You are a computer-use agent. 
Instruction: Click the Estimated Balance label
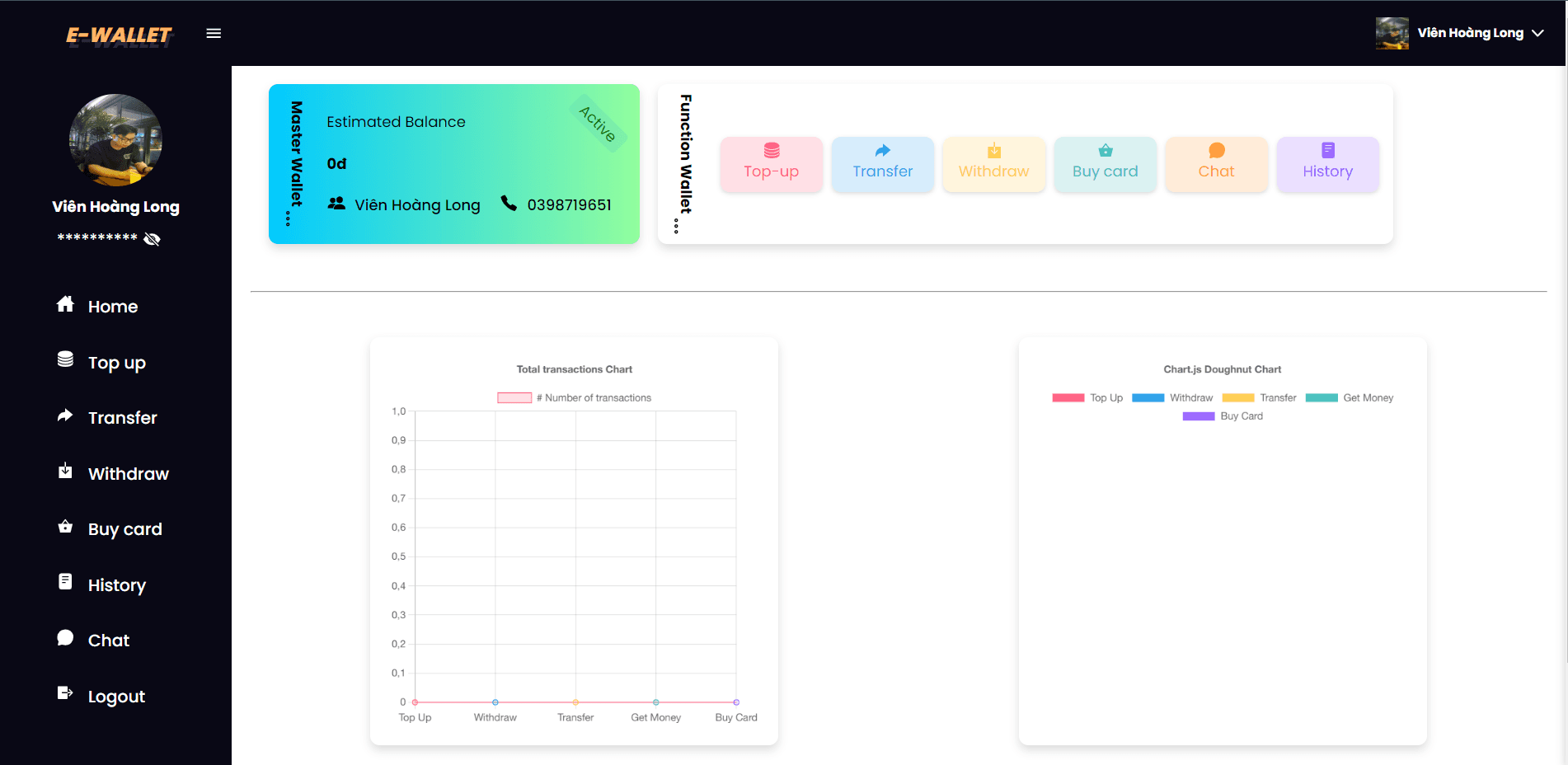pos(396,122)
